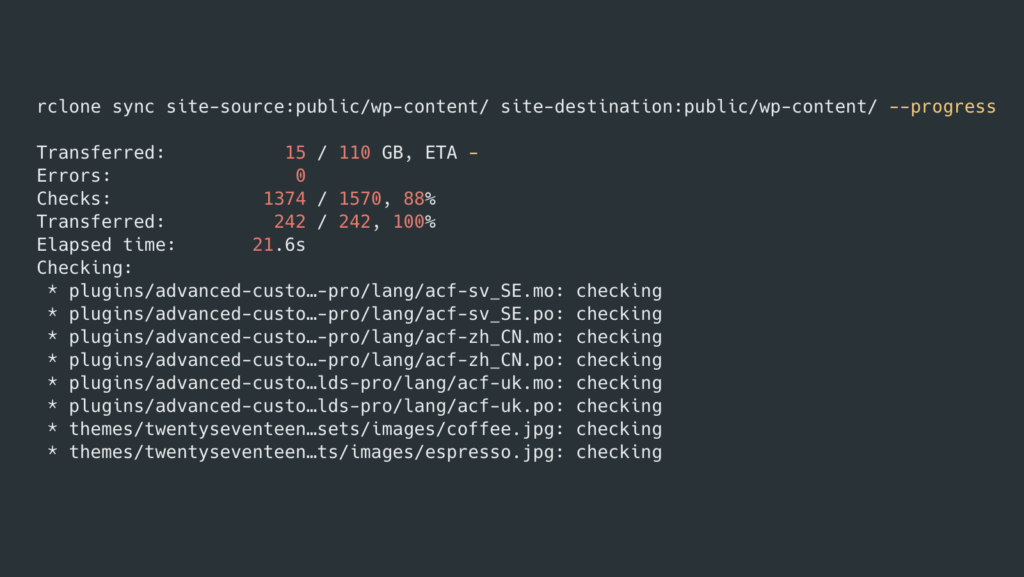Image resolution: width=1024 pixels, height=577 pixels.
Task: Click the acf-uk.mo file line
Action: pos(354,383)
